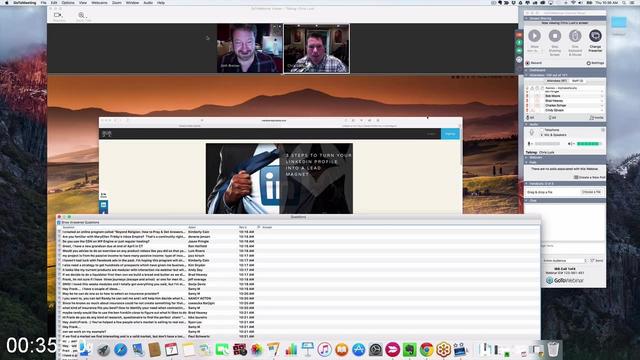The image size is (640, 360).
Task: Collapse the Chat section
Action: click(x=527, y=200)
